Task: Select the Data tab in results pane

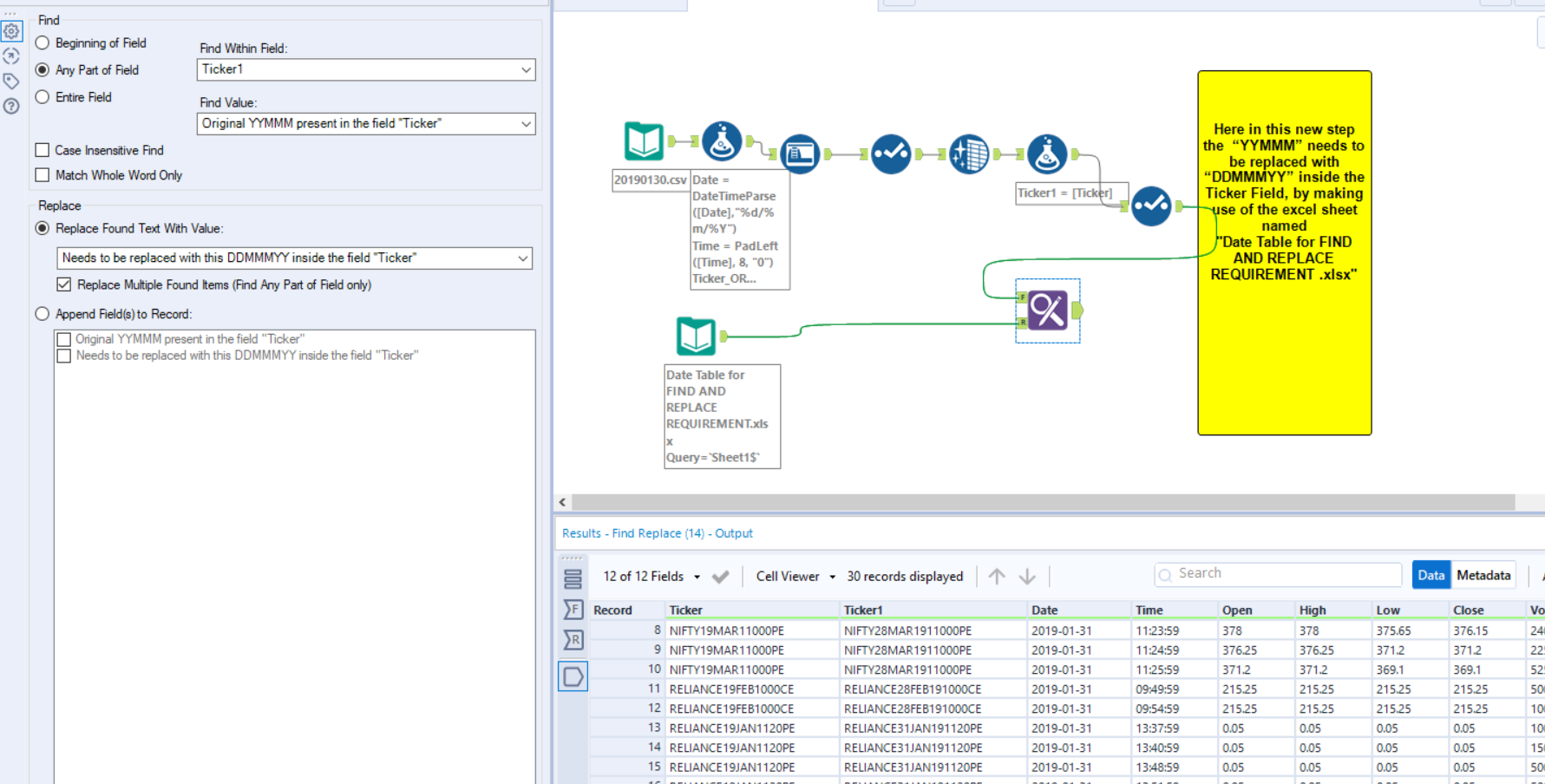Action: (1430, 575)
